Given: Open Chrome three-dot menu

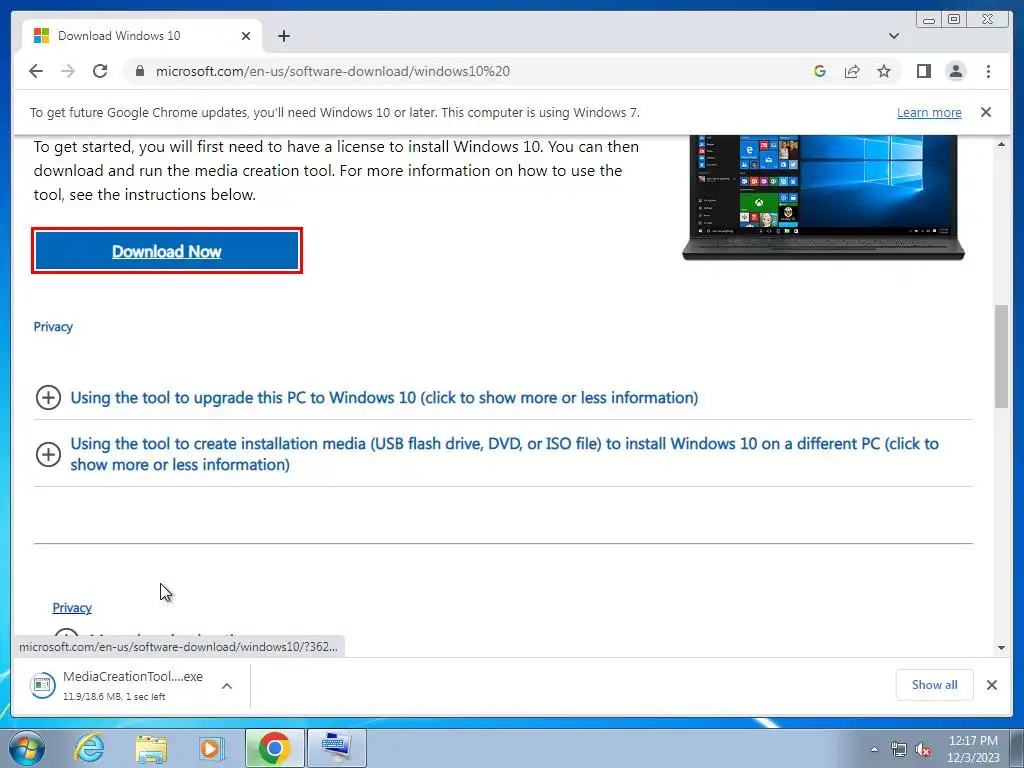Looking at the screenshot, I should pos(988,71).
